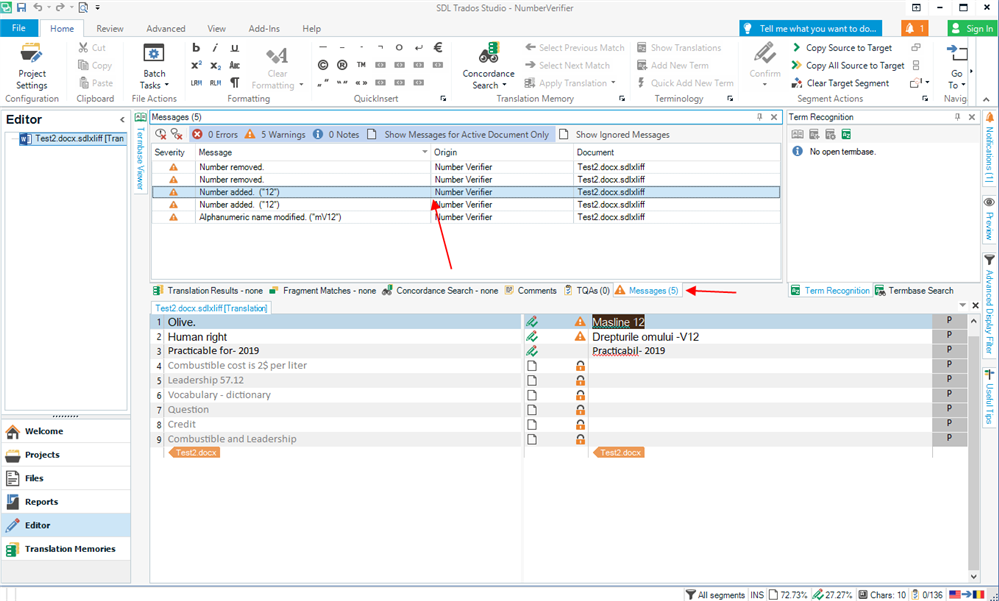Click the Batch Tasks icon

coord(154,54)
